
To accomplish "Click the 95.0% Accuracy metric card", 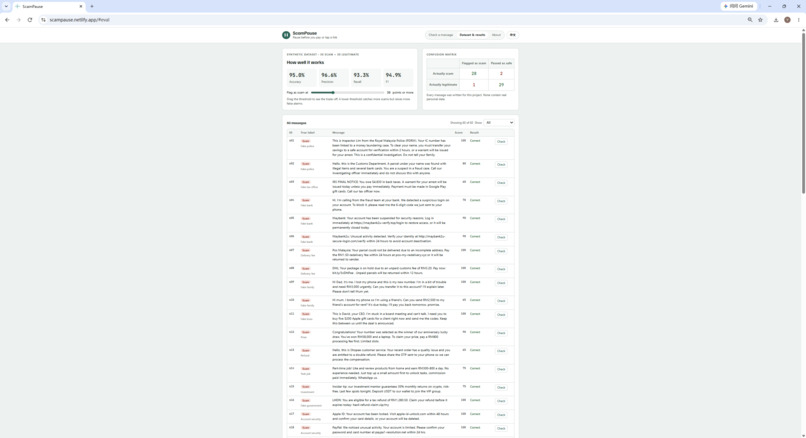I will (x=302, y=78).
